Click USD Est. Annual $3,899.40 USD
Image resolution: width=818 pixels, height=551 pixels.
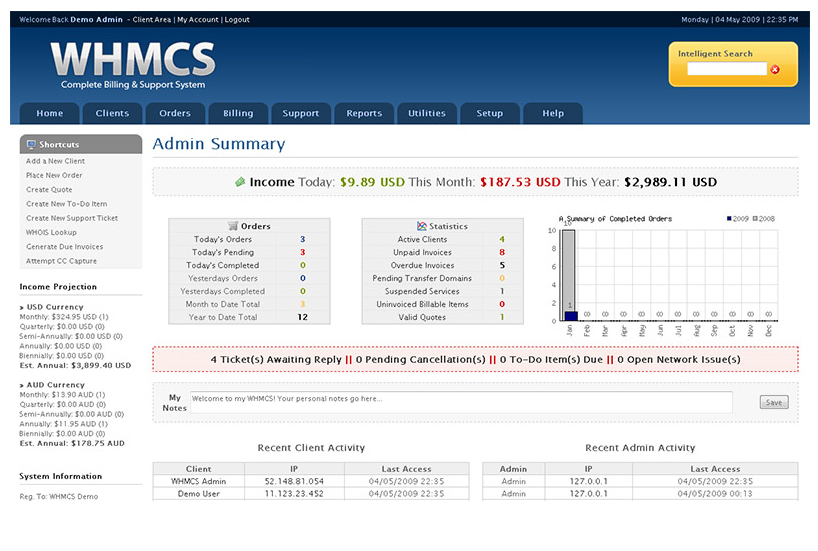[x=75, y=366]
